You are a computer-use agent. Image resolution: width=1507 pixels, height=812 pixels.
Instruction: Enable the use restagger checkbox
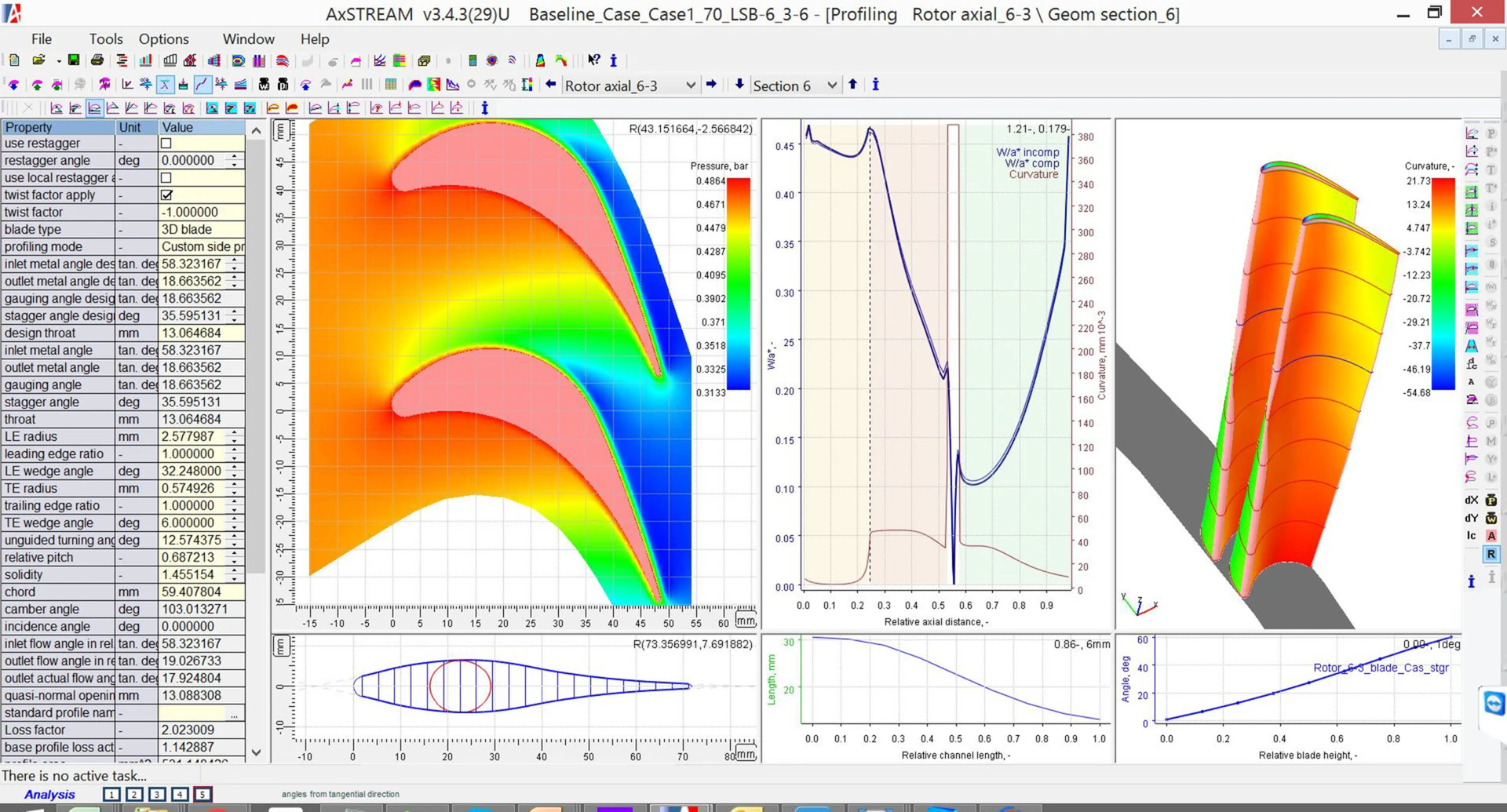[166, 143]
